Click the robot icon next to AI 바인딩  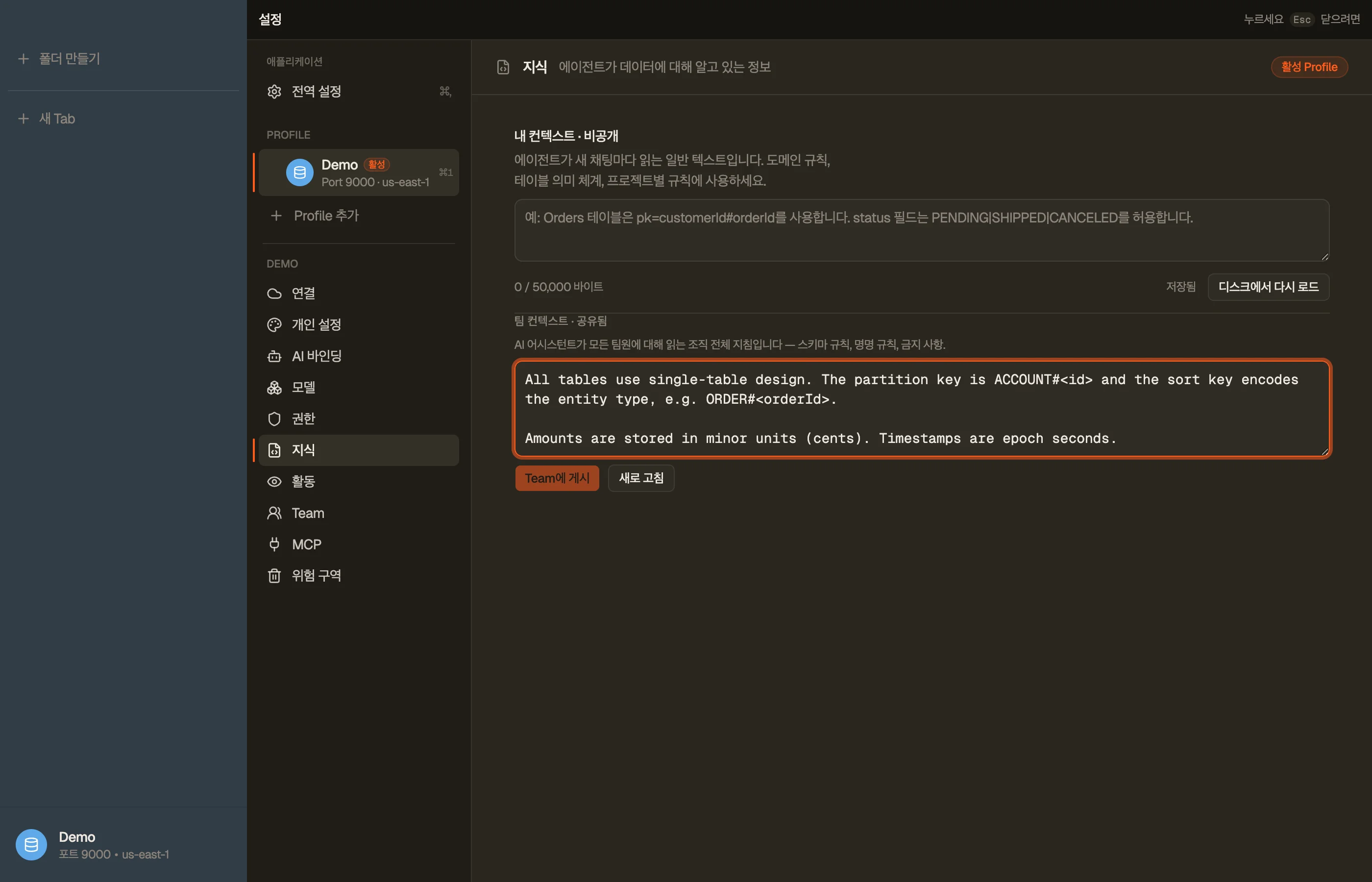pyautogui.click(x=274, y=356)
